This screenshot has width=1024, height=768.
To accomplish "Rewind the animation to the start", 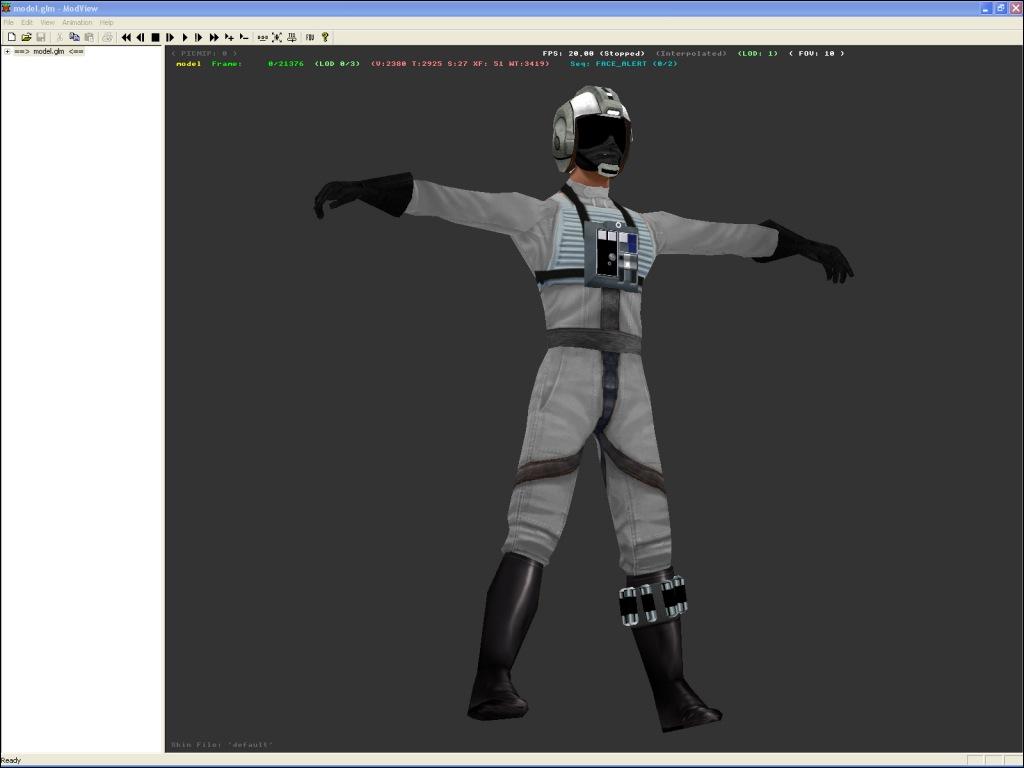I will (x=126, y=37).
